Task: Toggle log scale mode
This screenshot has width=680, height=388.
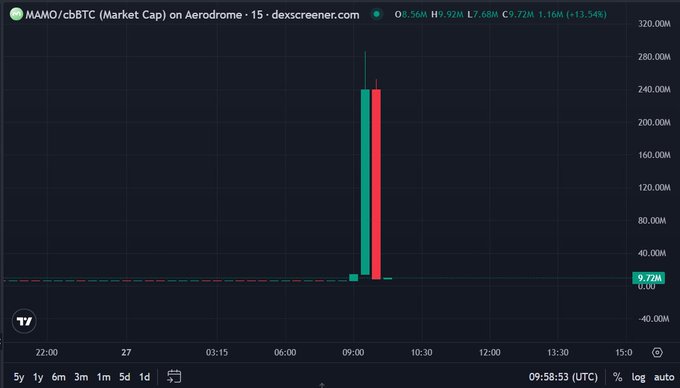Action: [638, 377]
